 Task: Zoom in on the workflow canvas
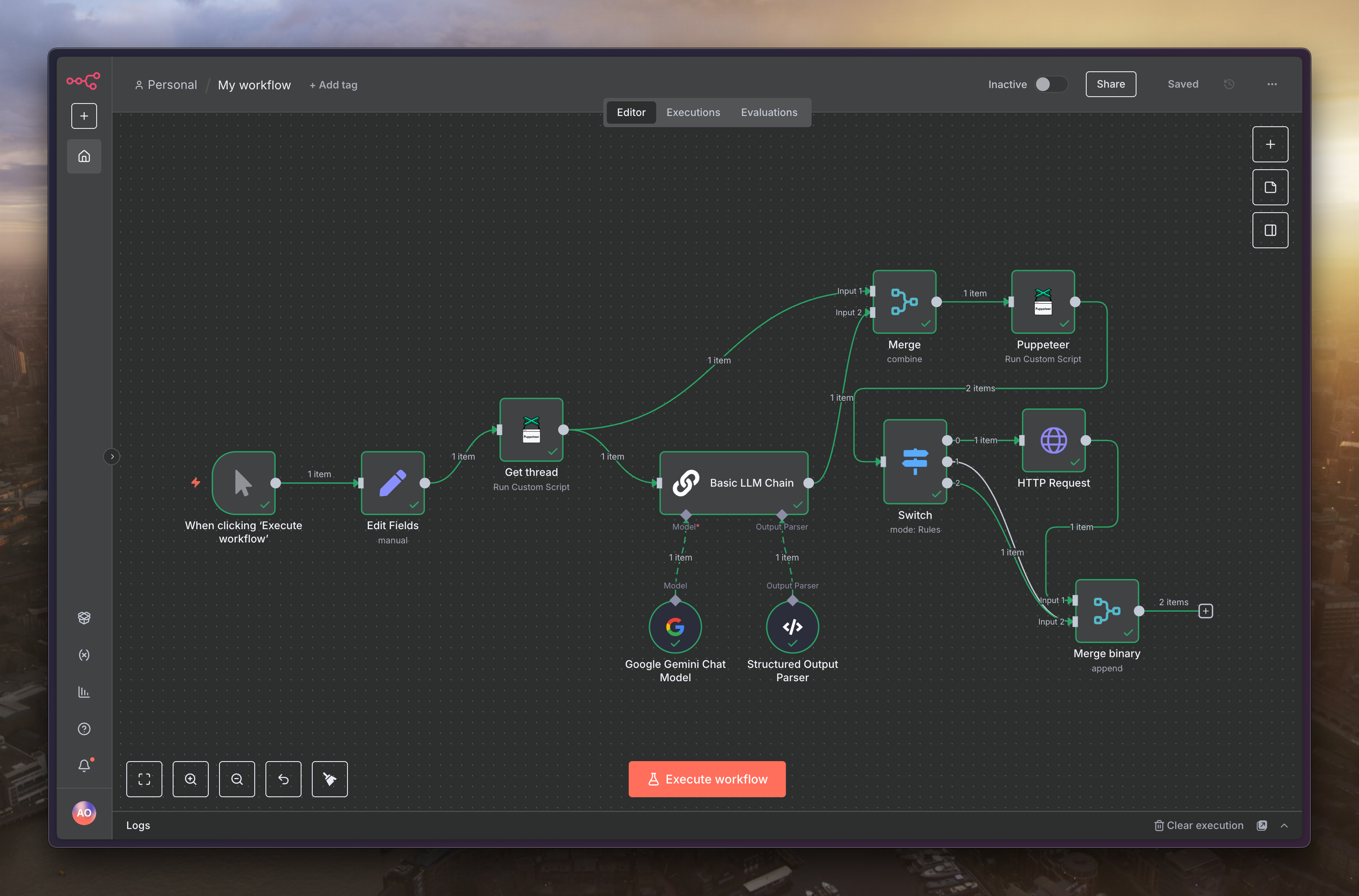click(190, 779)
